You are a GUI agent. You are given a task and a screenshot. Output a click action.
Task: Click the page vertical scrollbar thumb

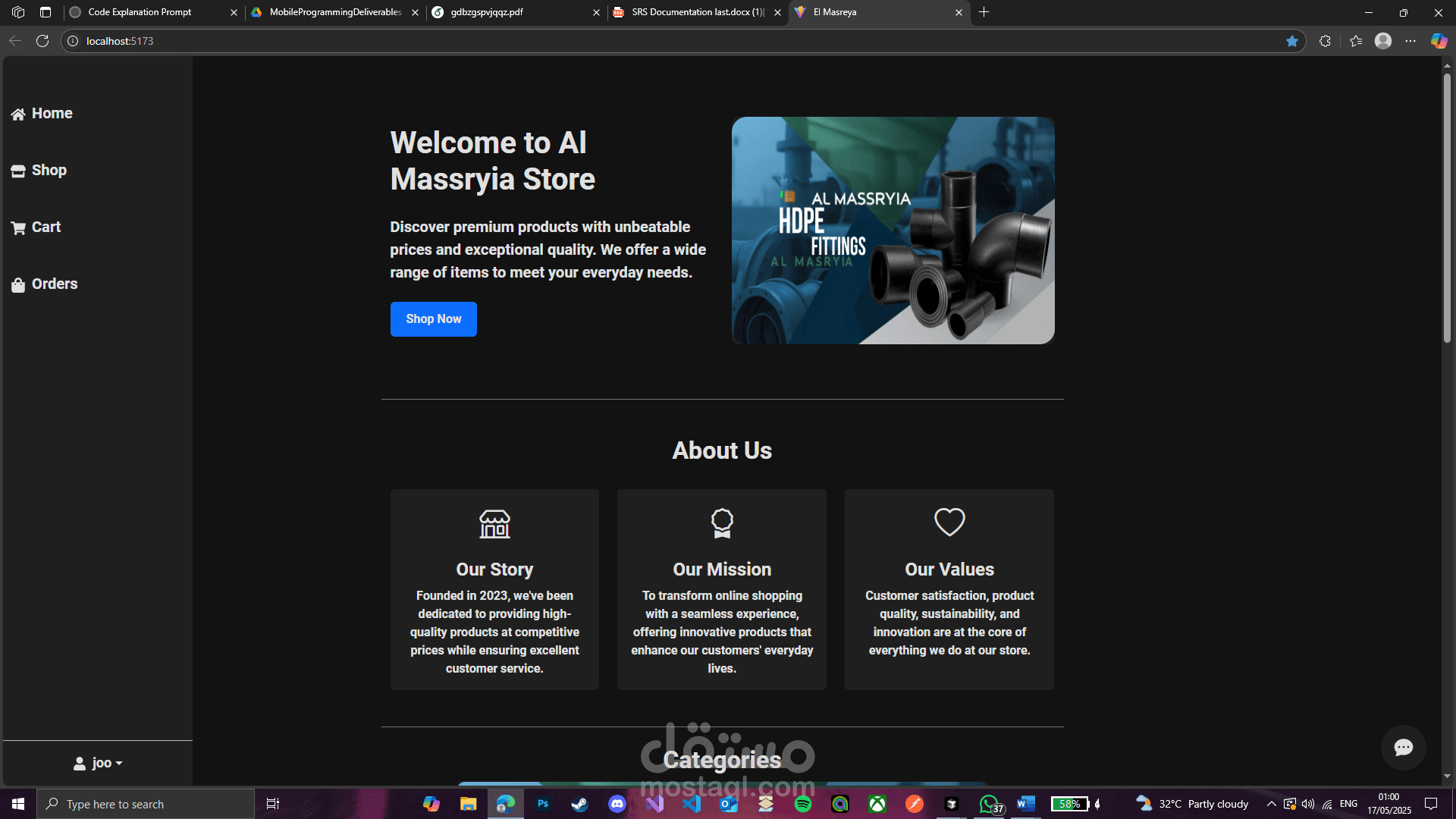tap(1447, 207)
